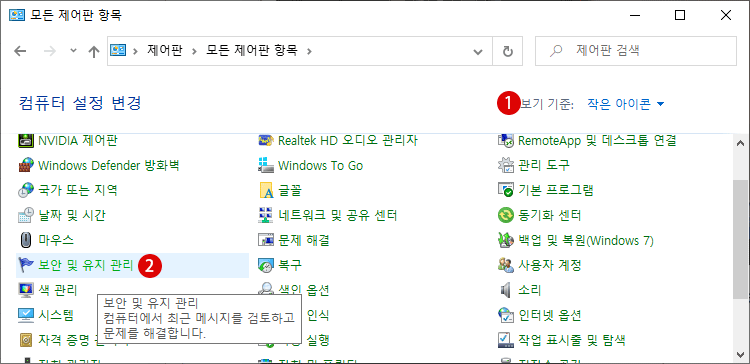The image size is (750, 364).
Task: Open the 색 관리 monitor icon
Action: click(x=25, y=290)
